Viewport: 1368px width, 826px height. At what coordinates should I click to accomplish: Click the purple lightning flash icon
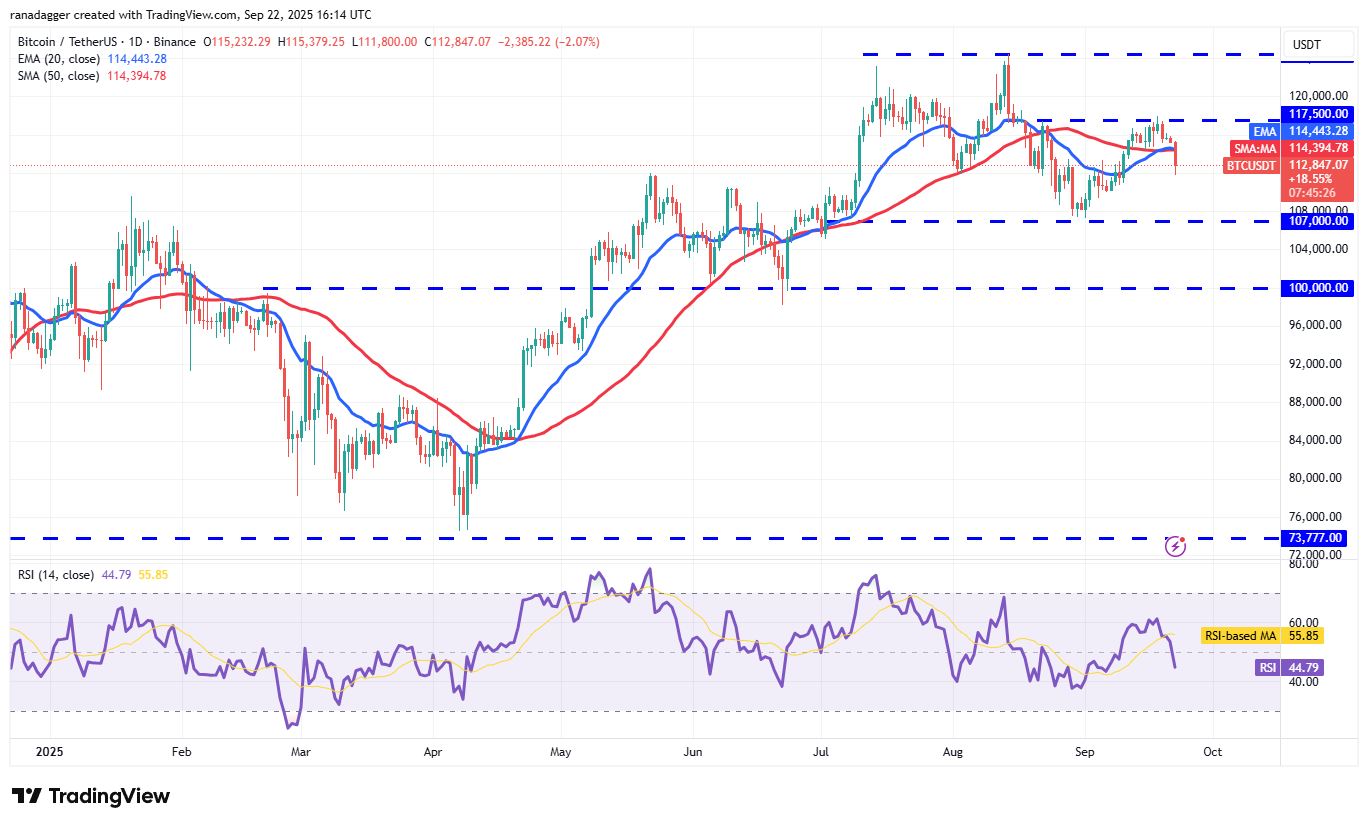[x=1175, y=544]
